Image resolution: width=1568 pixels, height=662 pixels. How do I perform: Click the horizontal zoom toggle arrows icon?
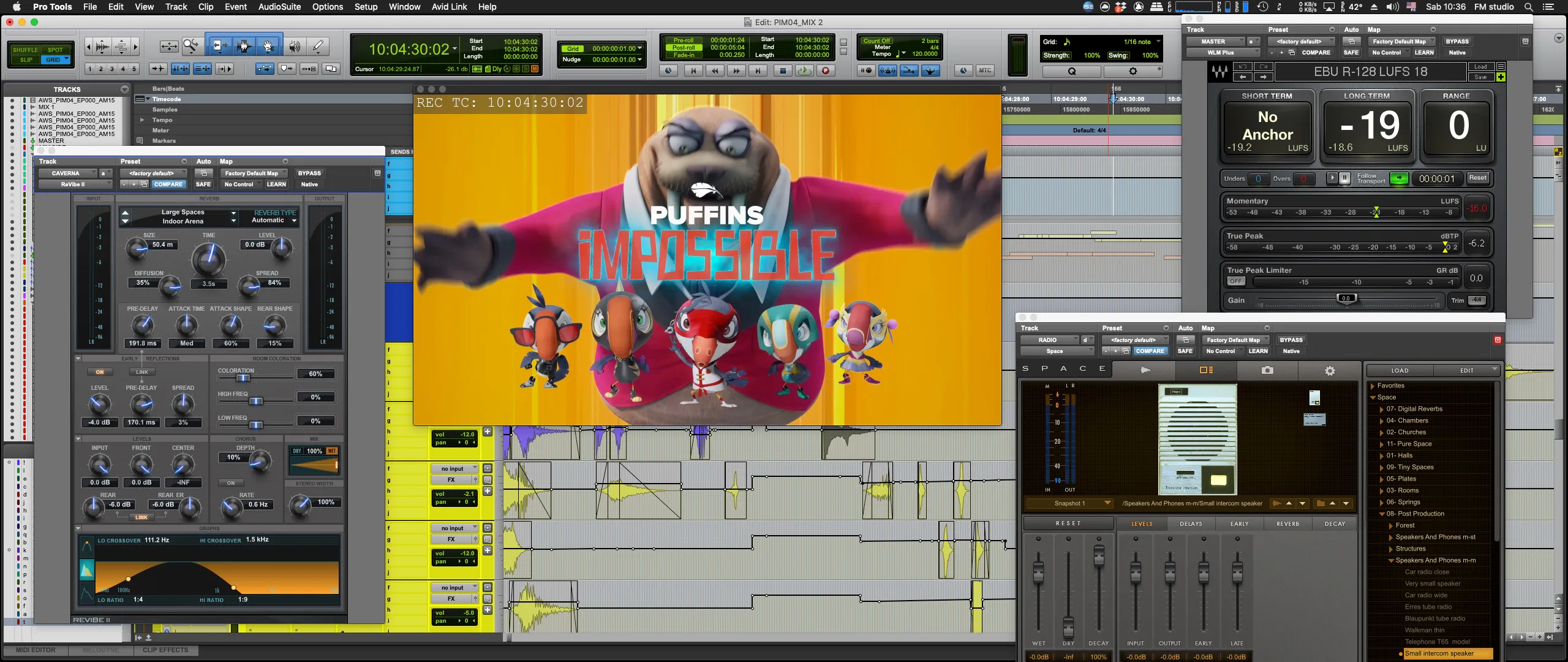pos(168,46)
